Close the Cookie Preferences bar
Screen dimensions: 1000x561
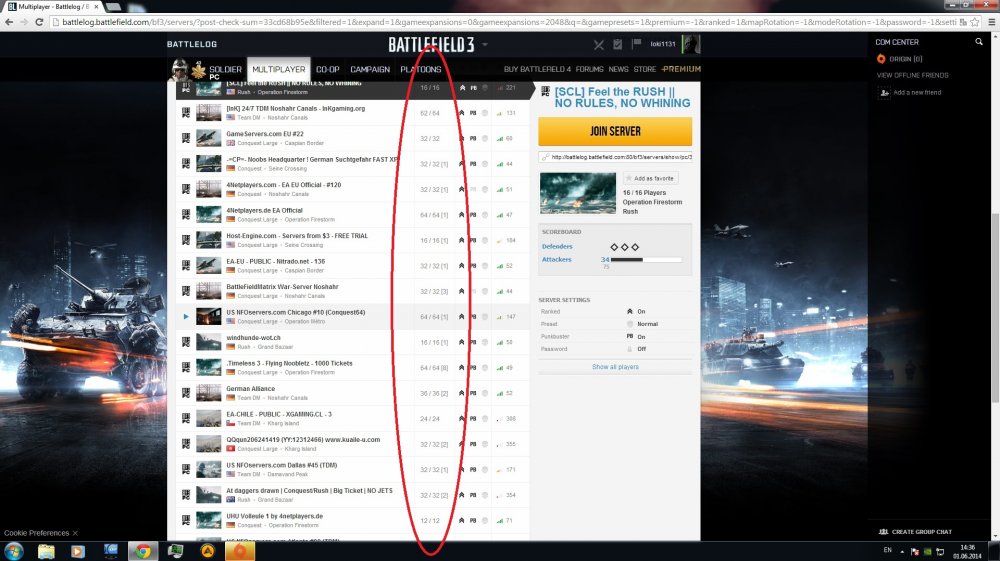pyautogui.click(x=75, y=533)
